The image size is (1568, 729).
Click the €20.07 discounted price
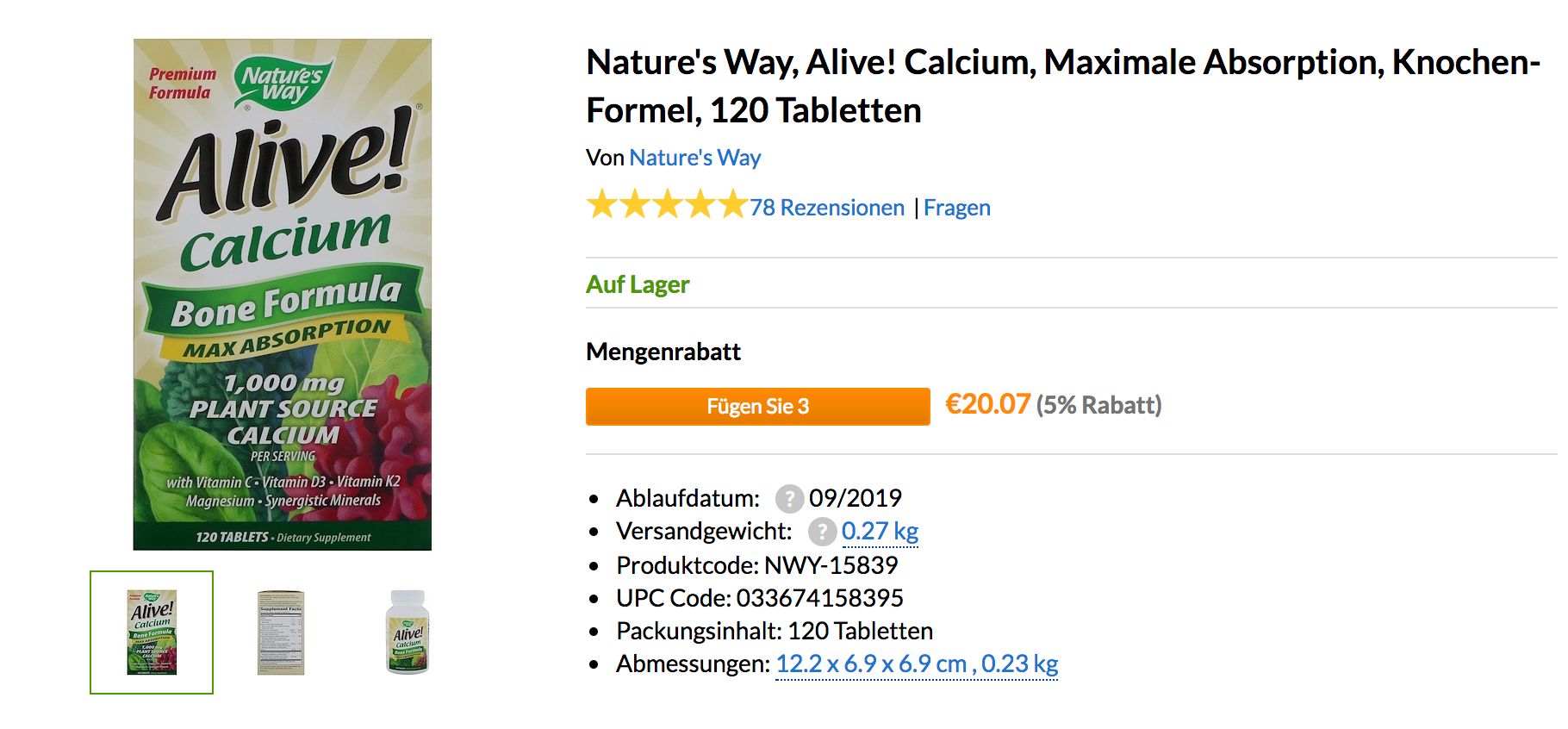point(987,404)
